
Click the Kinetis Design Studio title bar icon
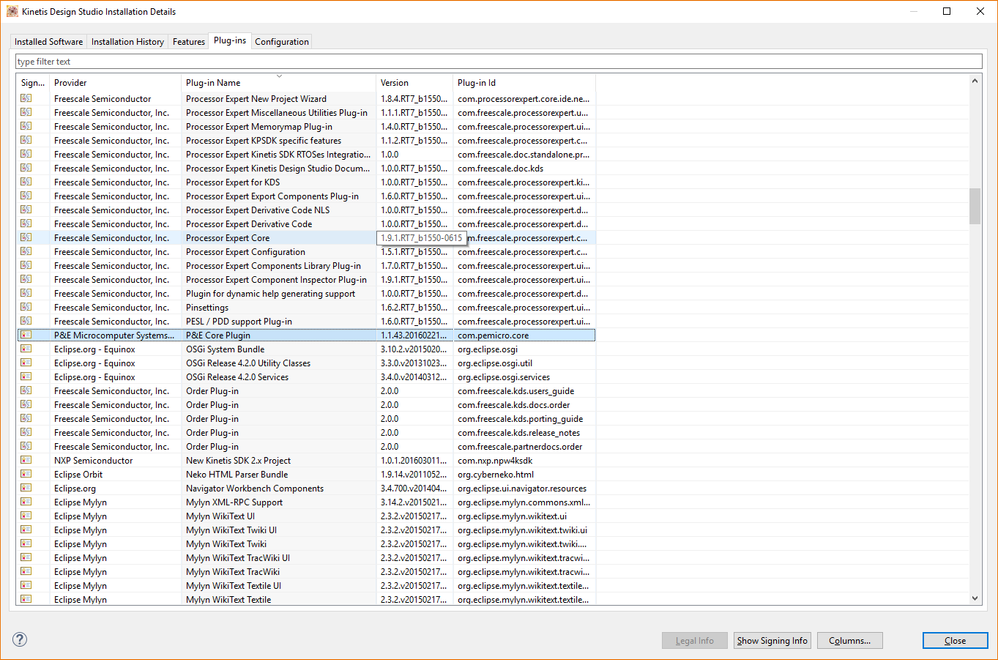click(12, 11)
